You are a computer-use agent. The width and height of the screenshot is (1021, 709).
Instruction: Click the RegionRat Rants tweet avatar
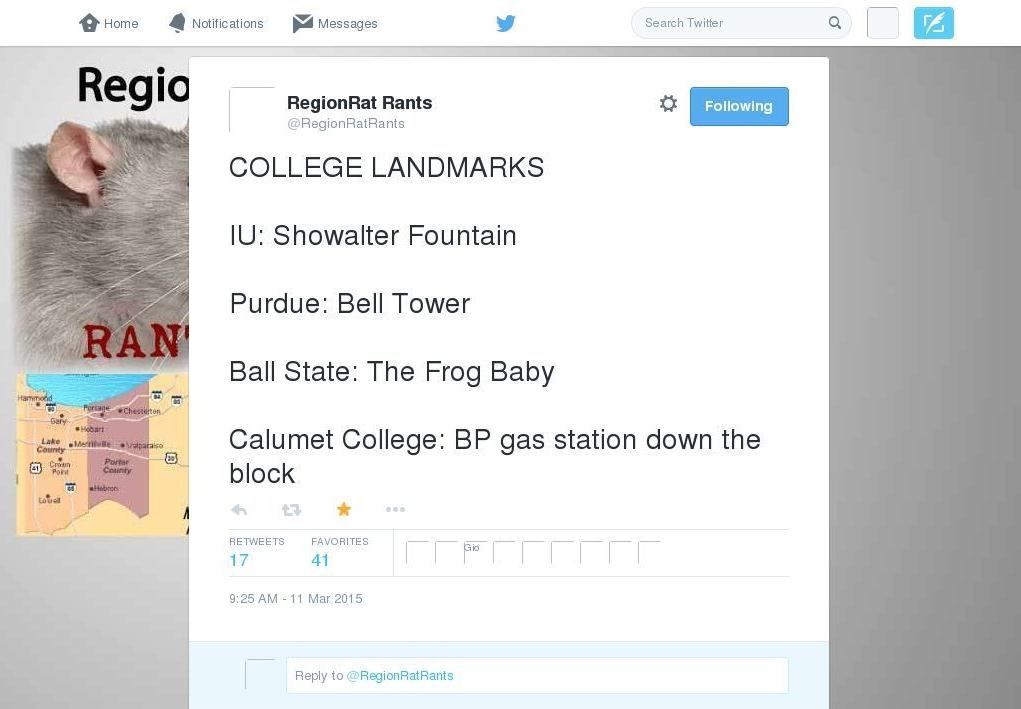(252, 110)
